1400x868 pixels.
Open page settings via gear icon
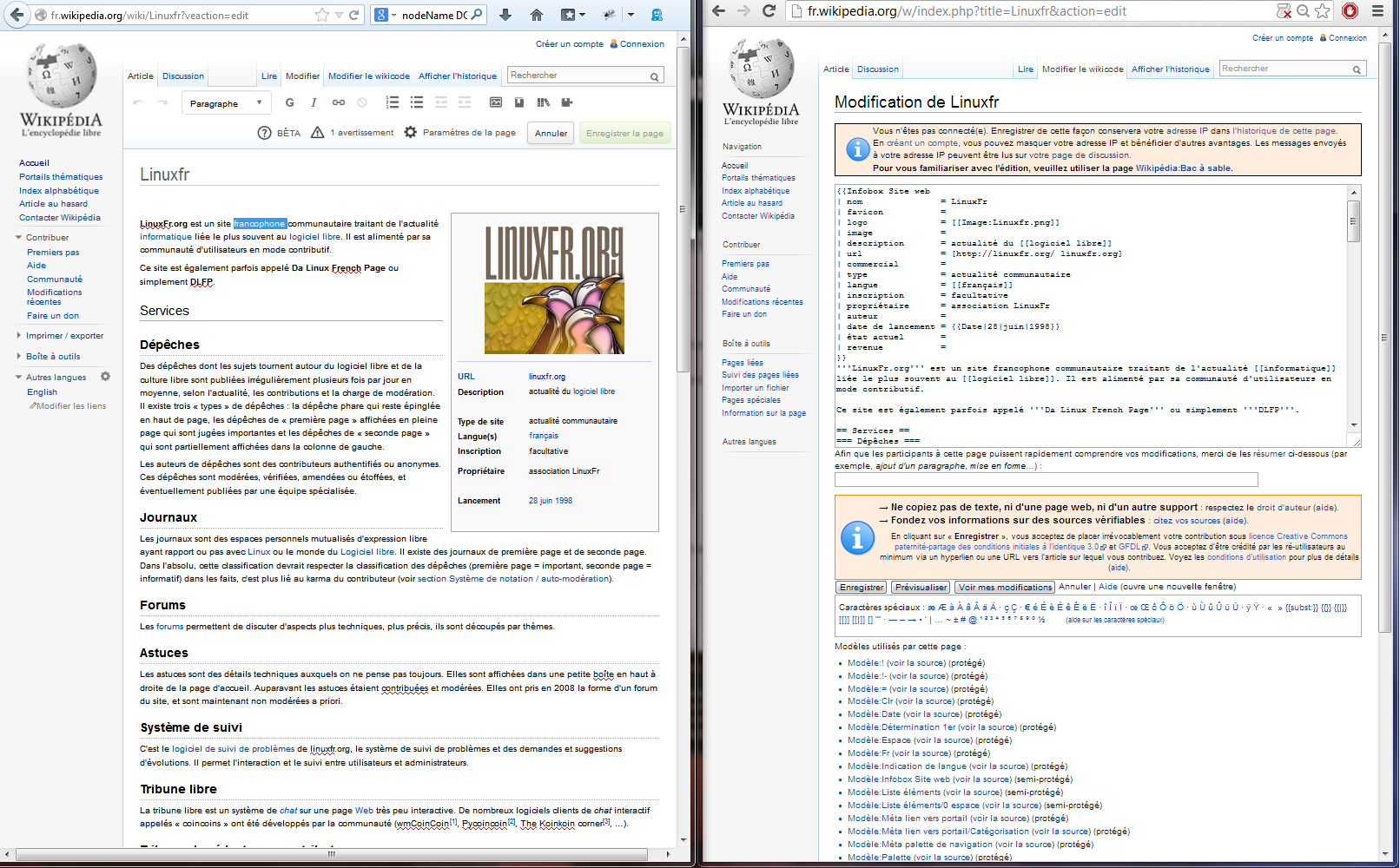click(x=411, y=132)
